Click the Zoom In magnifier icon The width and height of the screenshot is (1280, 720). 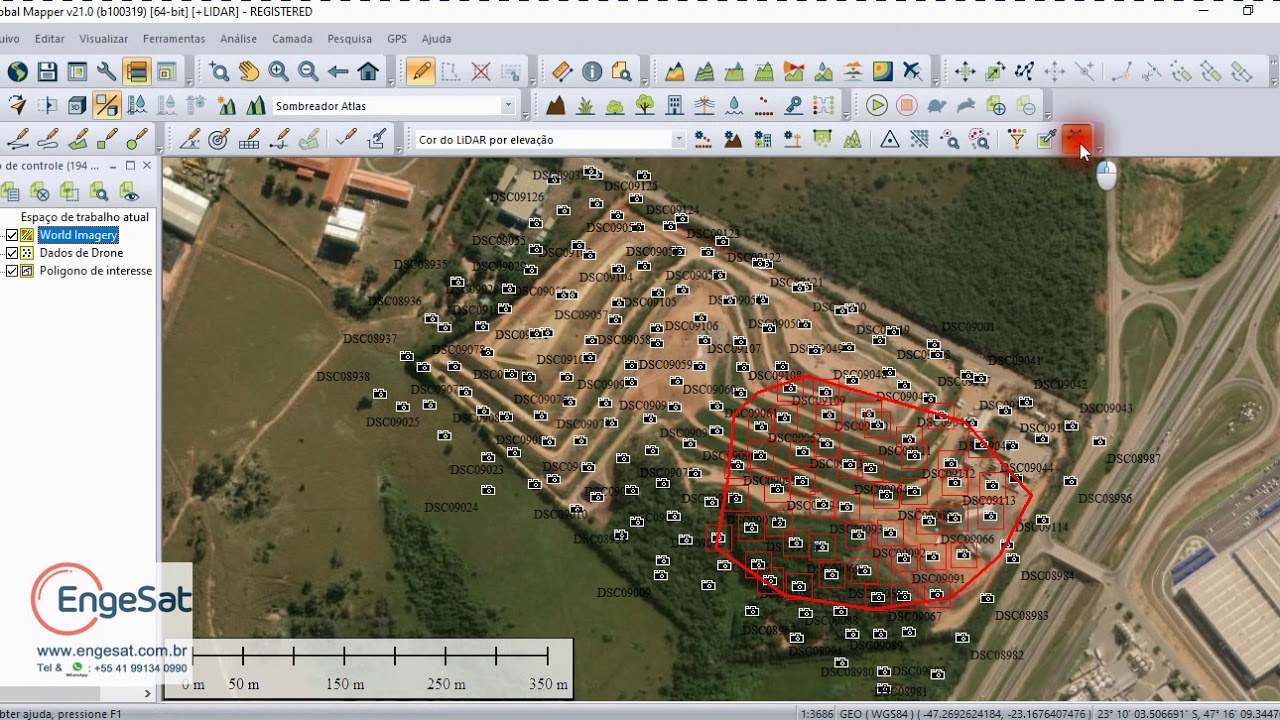tap(279, 72)
